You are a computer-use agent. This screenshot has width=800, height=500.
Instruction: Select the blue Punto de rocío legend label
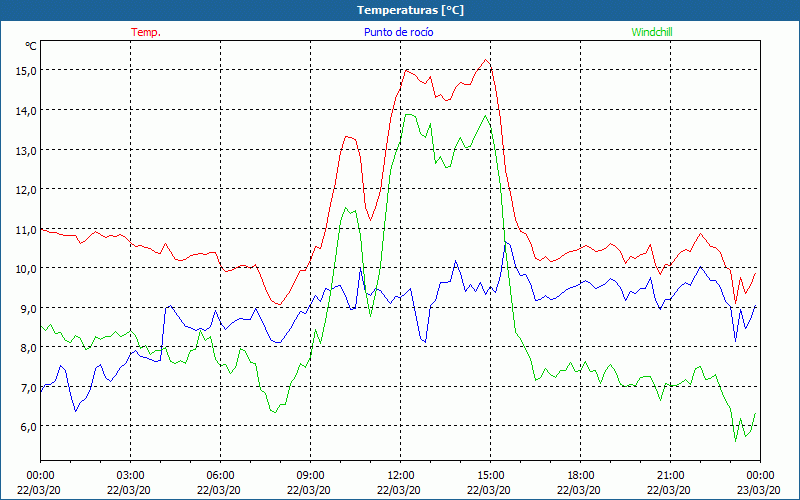398,32
